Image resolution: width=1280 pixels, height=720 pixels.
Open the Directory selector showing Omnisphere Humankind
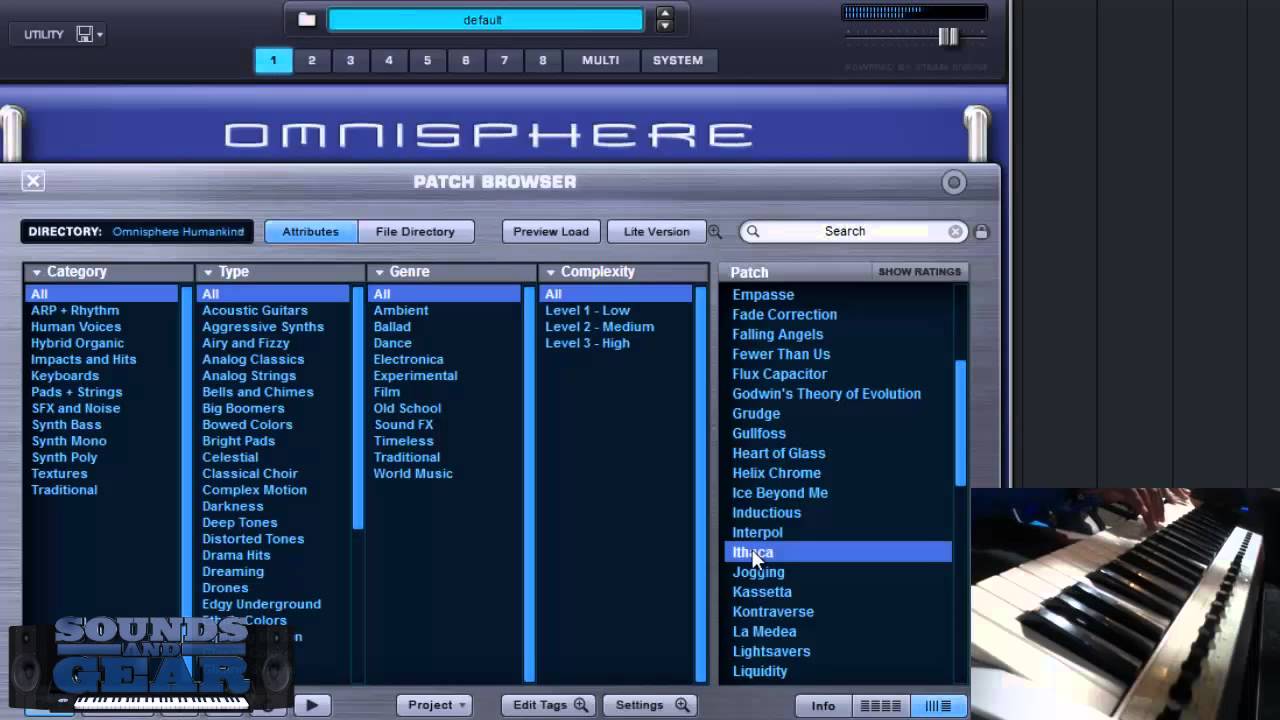(137, 231)
